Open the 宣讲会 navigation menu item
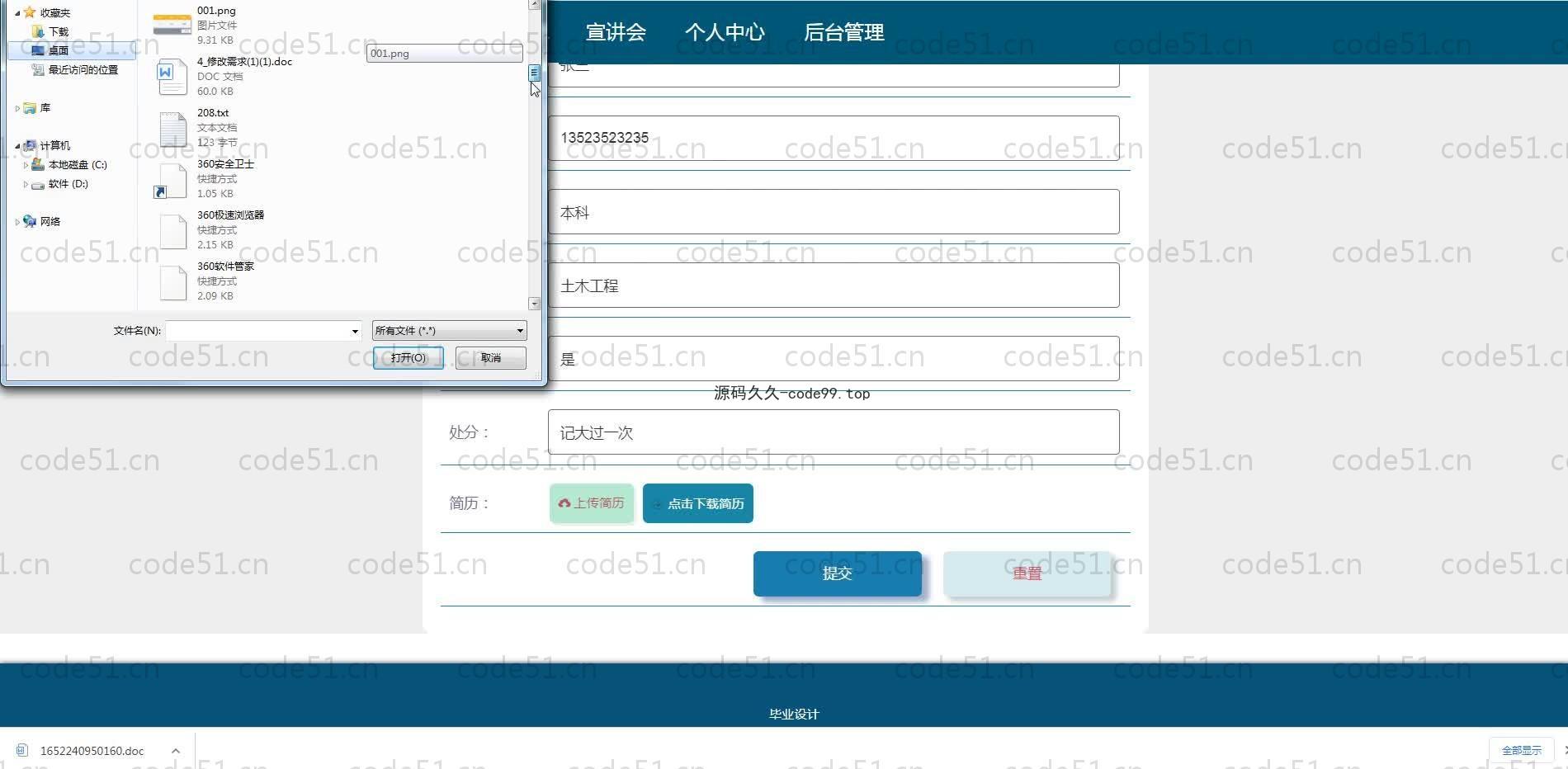Viewport: 1568px width, 769px height. (x=616, y=32)
